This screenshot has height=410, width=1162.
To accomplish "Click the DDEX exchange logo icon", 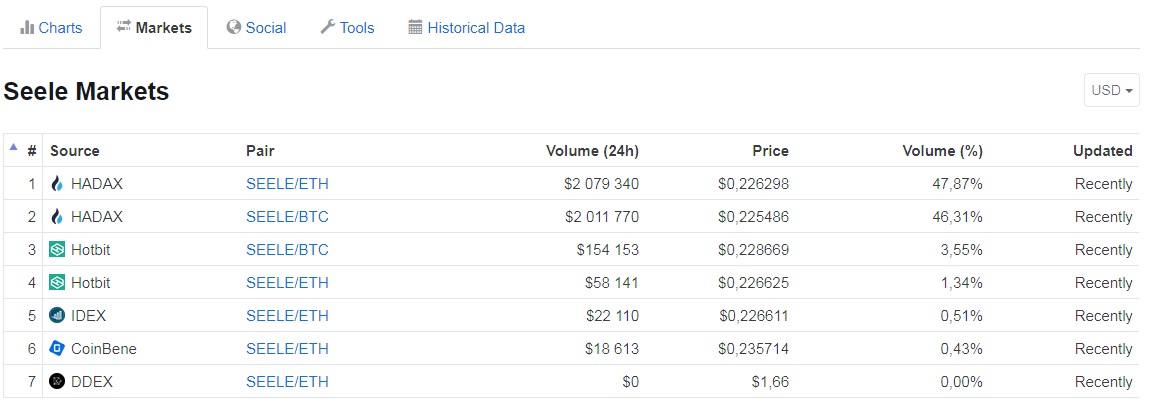I will pos(57,382).
